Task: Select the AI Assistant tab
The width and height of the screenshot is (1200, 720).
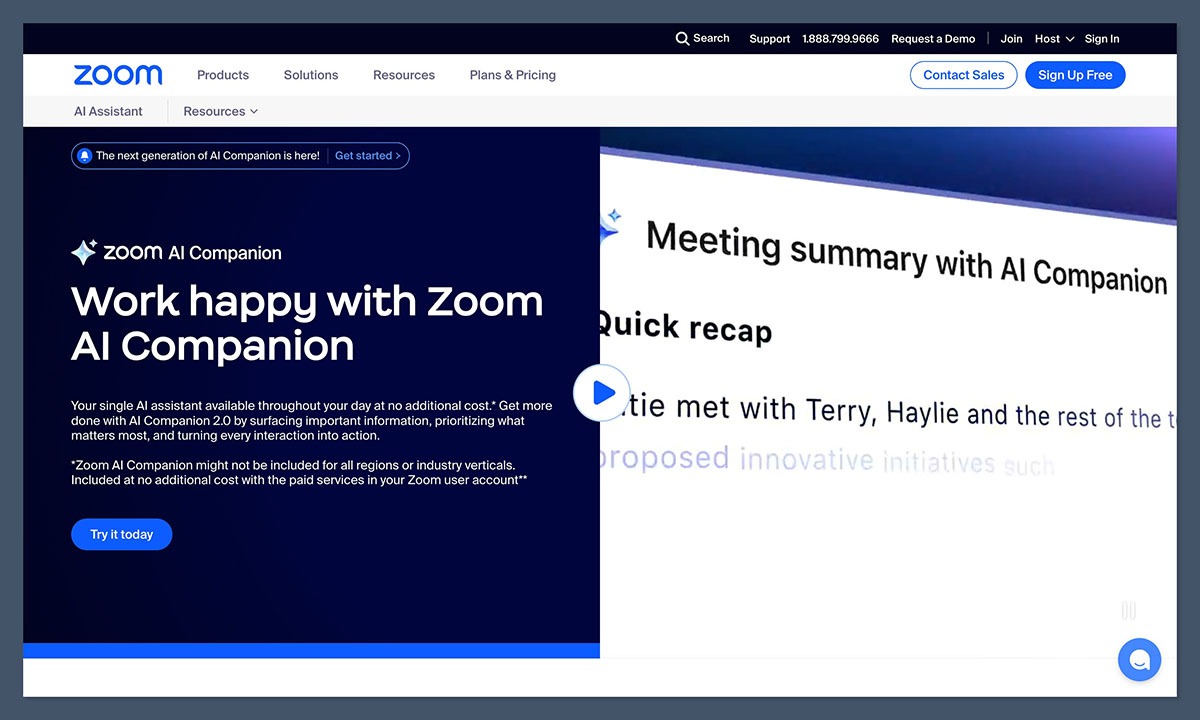Action: pyautogui.click(x=108, y=112)
